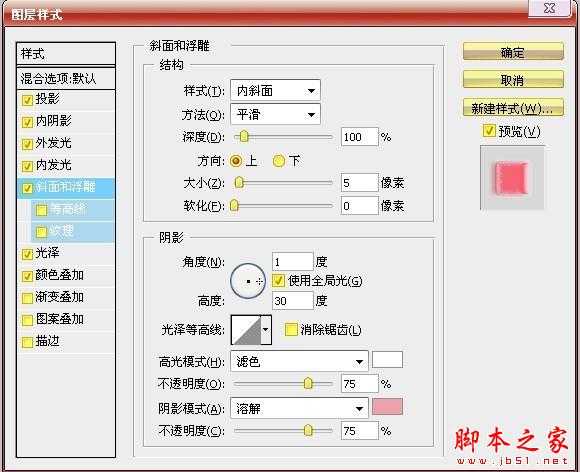The height and width of the screenshot is (472, 580).
Task: Enable the 投影 drop shadow checkbox
Action: [x=27, y=101]
